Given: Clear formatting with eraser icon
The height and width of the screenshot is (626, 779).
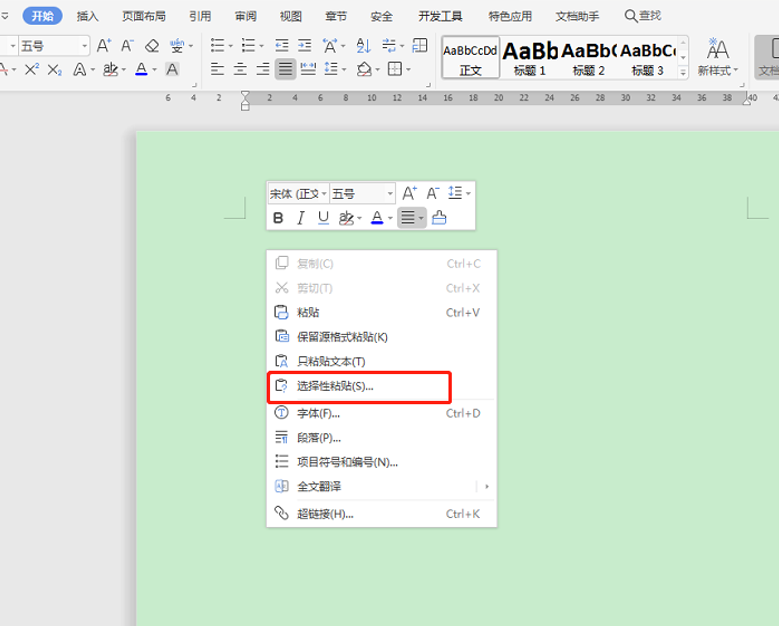Looking at the screenshot, I should pyautogui.click(x=152, y=46).
